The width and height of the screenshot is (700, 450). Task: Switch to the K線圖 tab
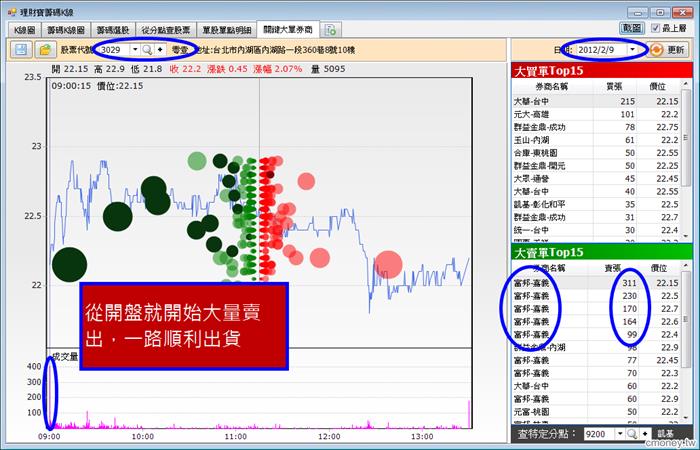click(x=25, y=30)
